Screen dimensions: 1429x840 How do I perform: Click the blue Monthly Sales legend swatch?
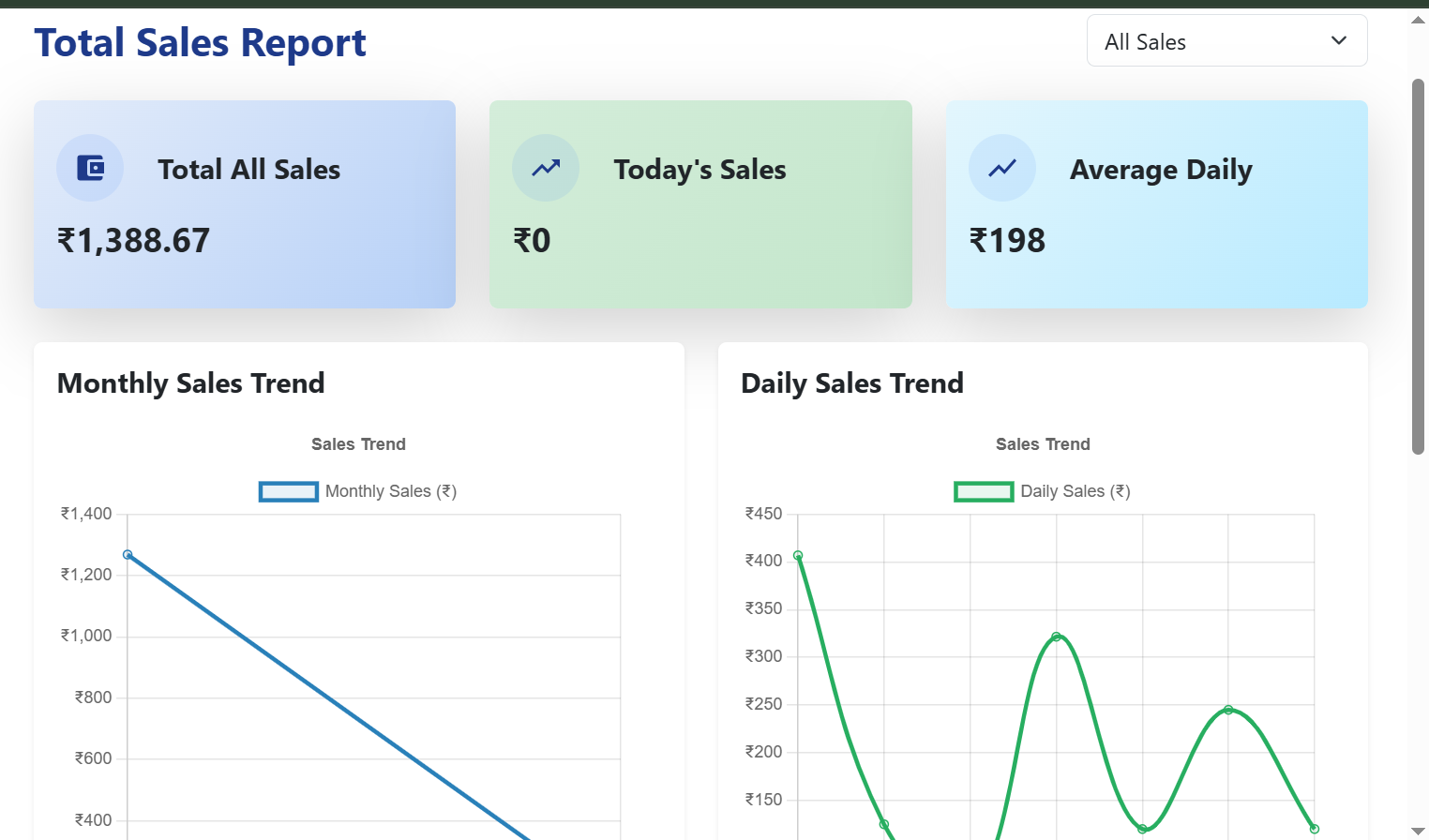[x=289, y=491]
